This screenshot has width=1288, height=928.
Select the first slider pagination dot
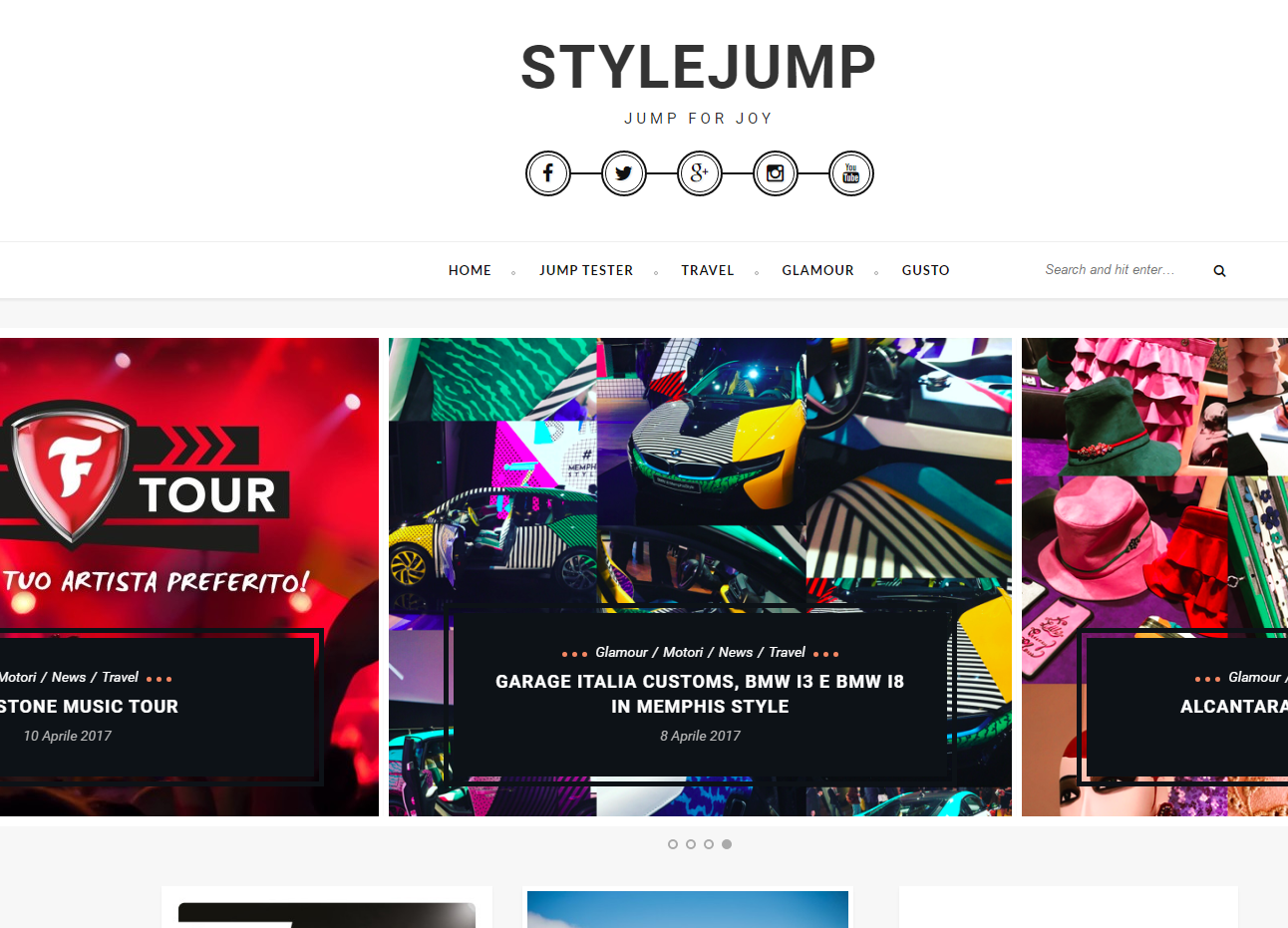point(673,844)
